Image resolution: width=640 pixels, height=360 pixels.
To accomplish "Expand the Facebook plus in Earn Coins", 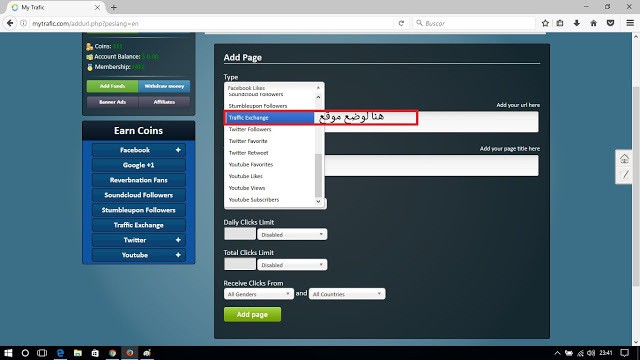I will pyautogui.click(x=178, y=150).
